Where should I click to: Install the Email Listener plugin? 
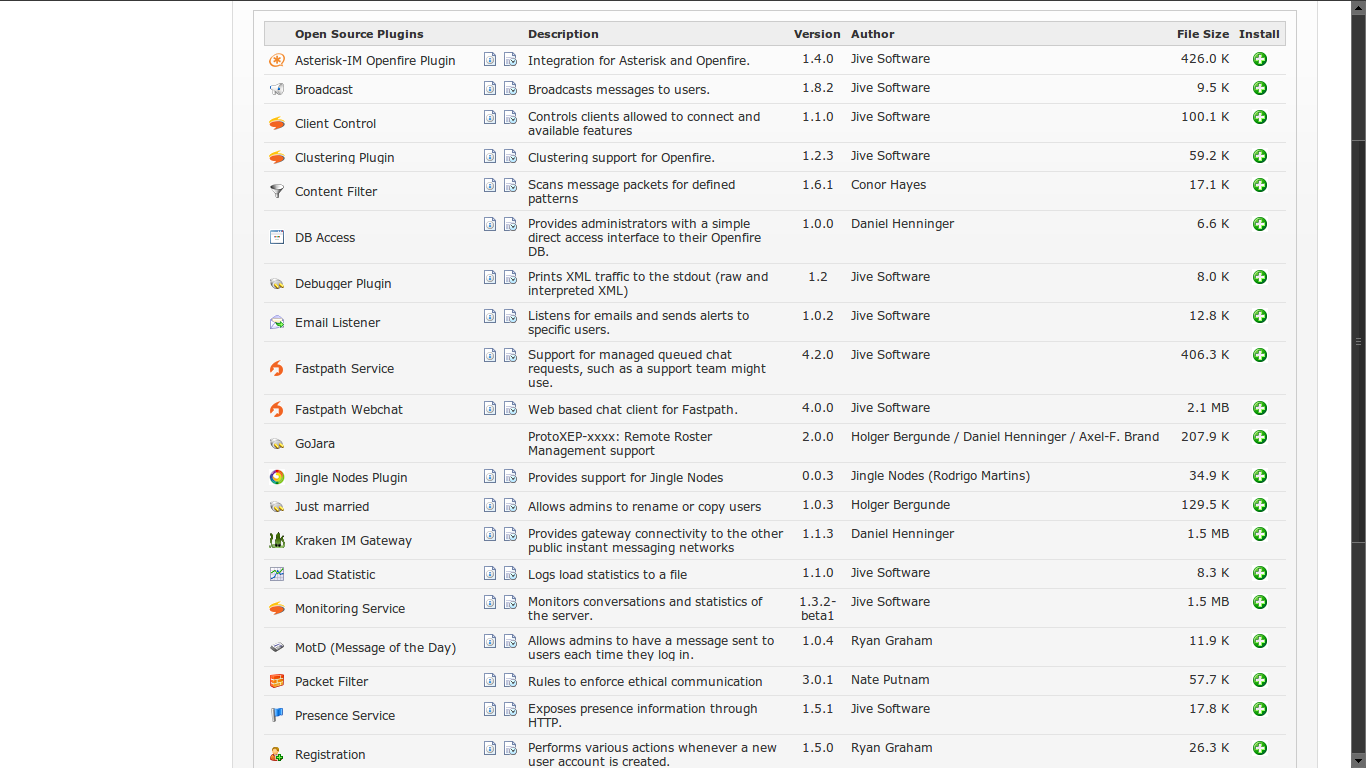click(x=1260, y=316)
